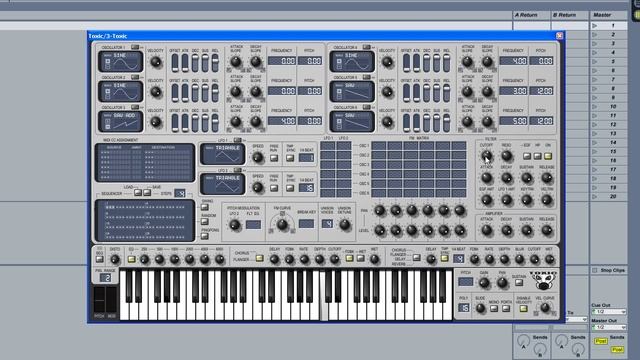The height and width of the screenshot is (360, 640).
Task: Open the Oscillator 1 small menu button
Action: coord(135,47)
